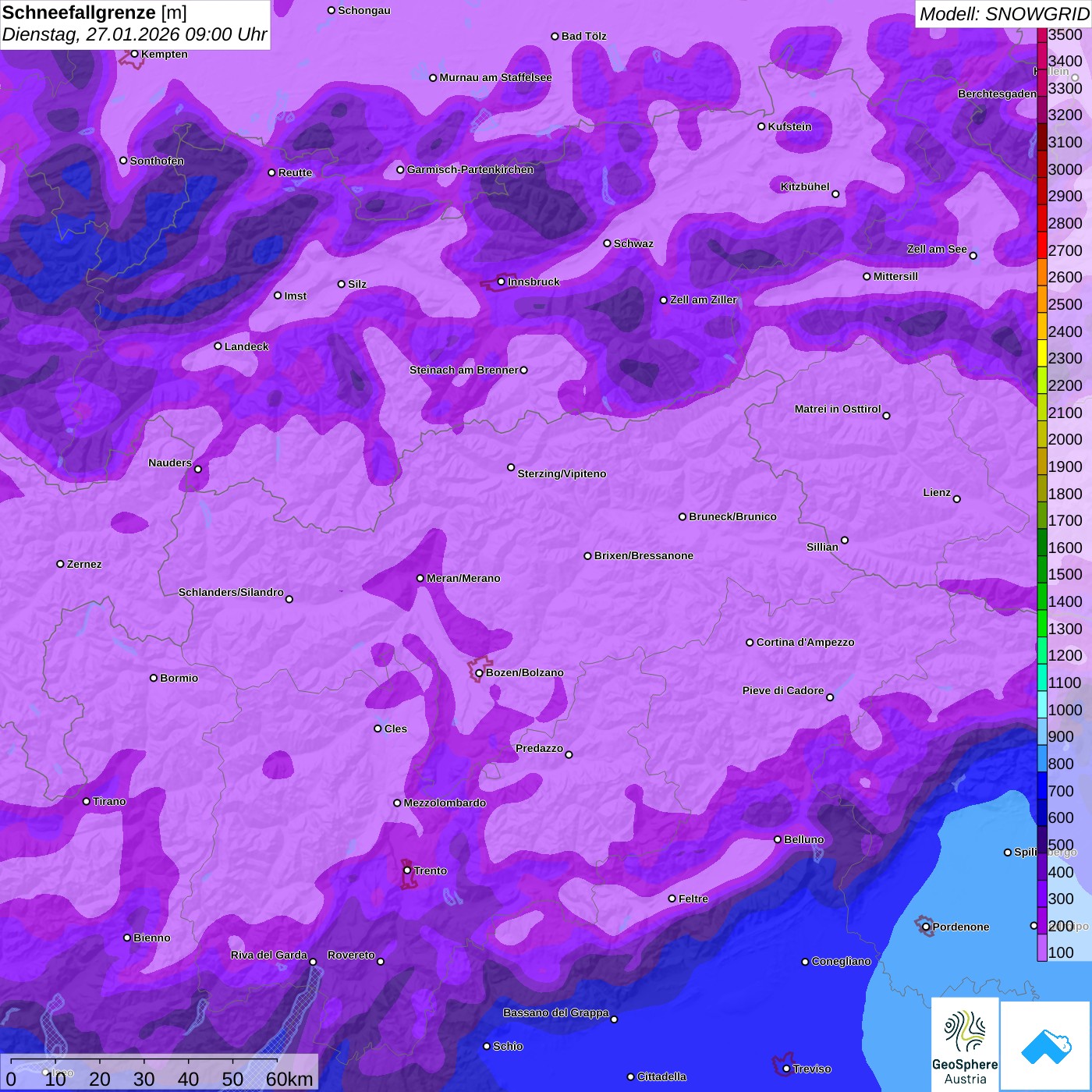Screen dimensions: 1092x1092
Task: Click the 3500 legend color swatch
Action: [1042, 34]
